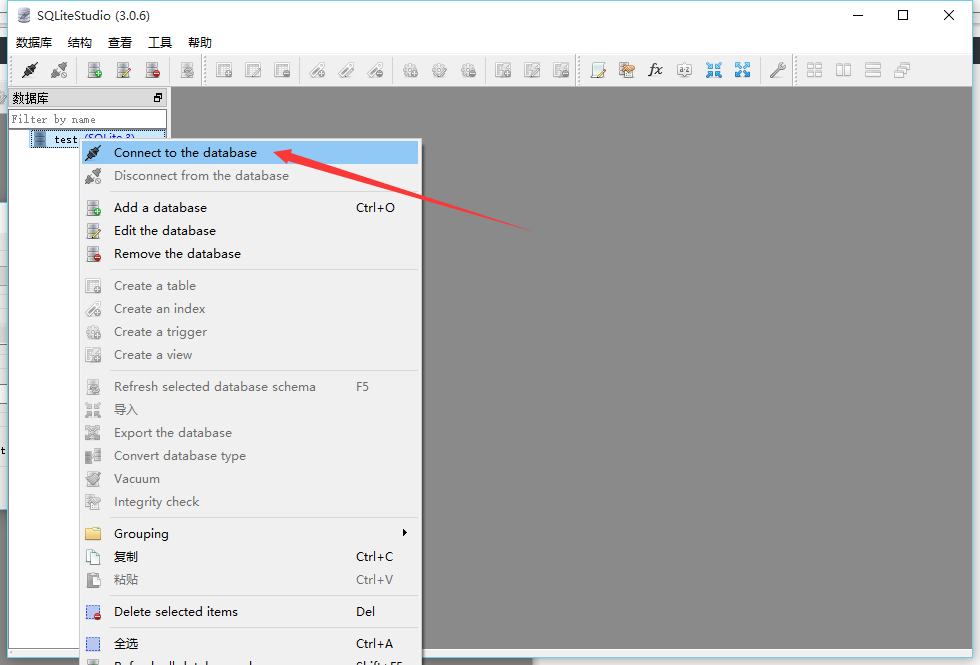The width and height of the screenshot is (980, 665).
Task: Click the Tile windows vertically icon
Action: point(872,70)
